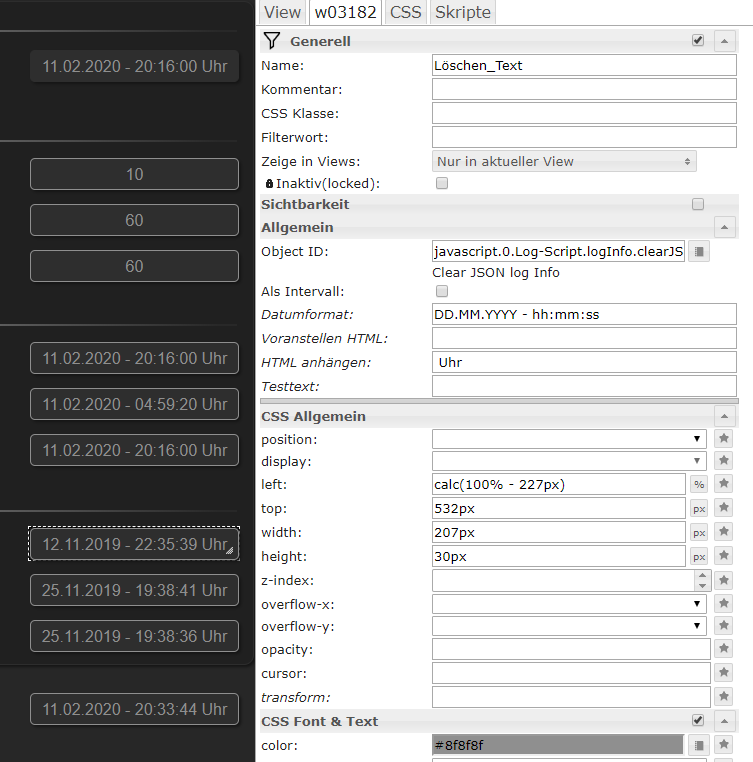Click the opacity input field
753x762 pixels.
click(571, 649)
